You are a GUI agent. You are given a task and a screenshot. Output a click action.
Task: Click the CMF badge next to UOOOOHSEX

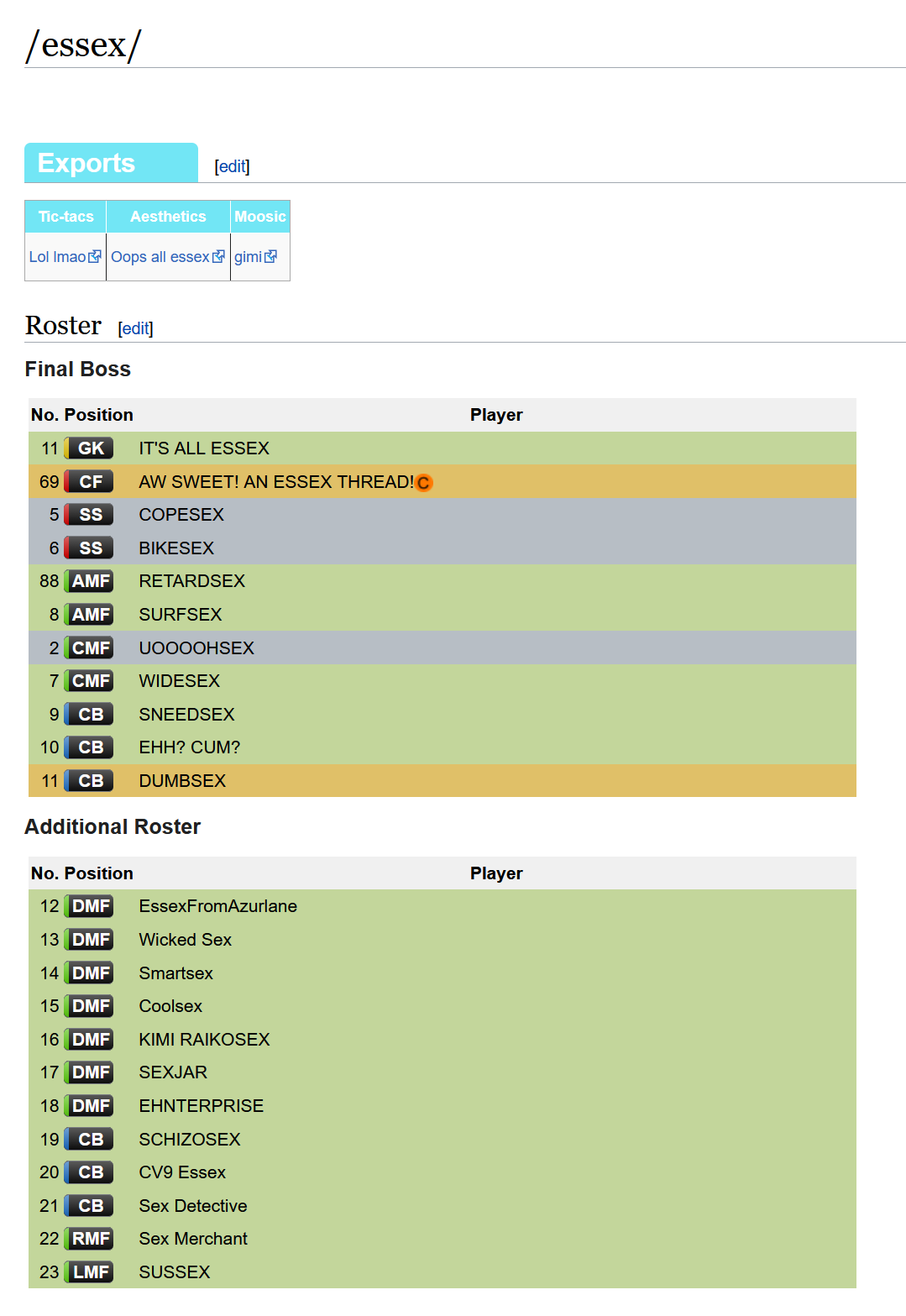click(x=88, y=648)
